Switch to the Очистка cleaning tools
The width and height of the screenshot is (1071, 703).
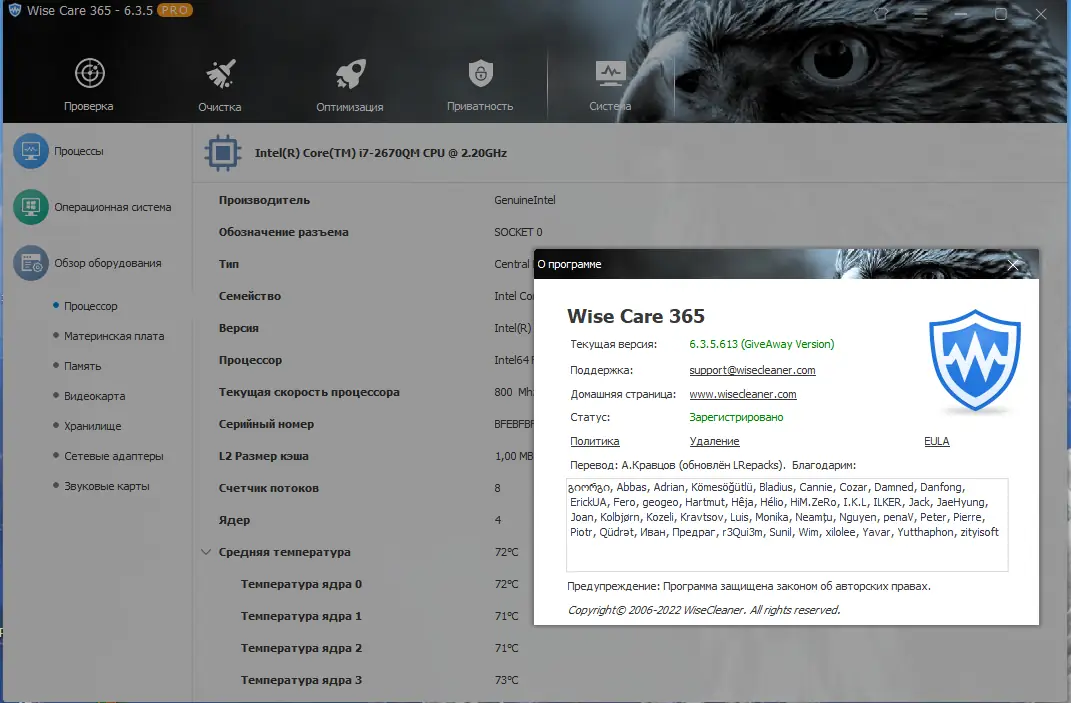pyautogui.click(x=219, y=84)
